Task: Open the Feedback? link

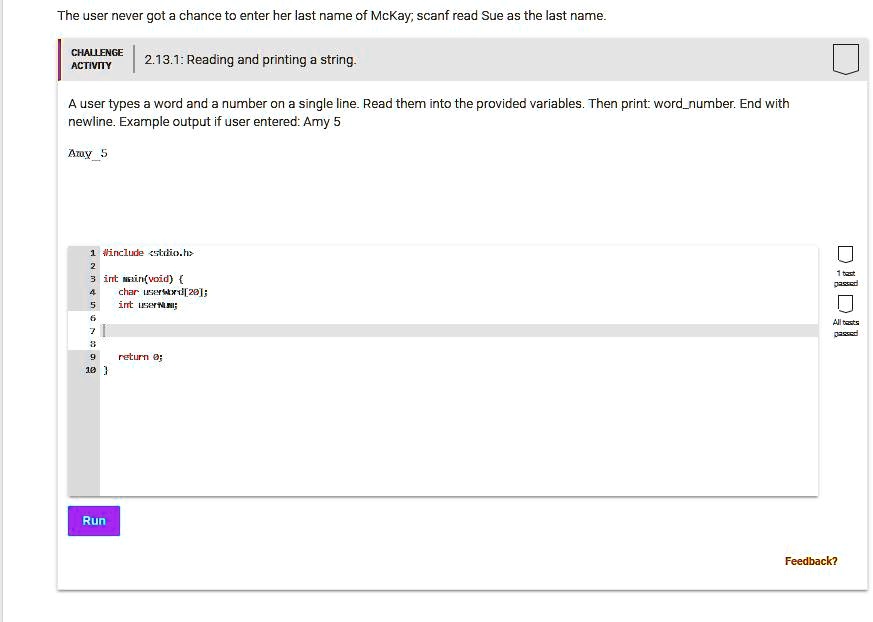Action: [811, 561]
